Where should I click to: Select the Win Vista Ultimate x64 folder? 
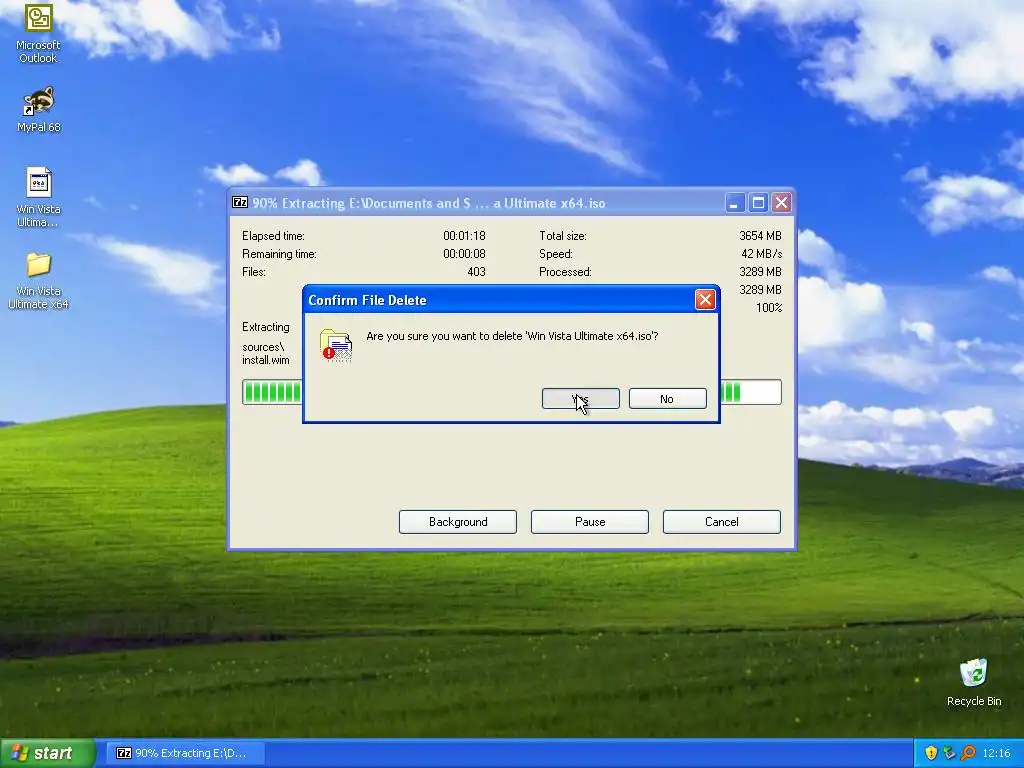[x=38, y=281]
